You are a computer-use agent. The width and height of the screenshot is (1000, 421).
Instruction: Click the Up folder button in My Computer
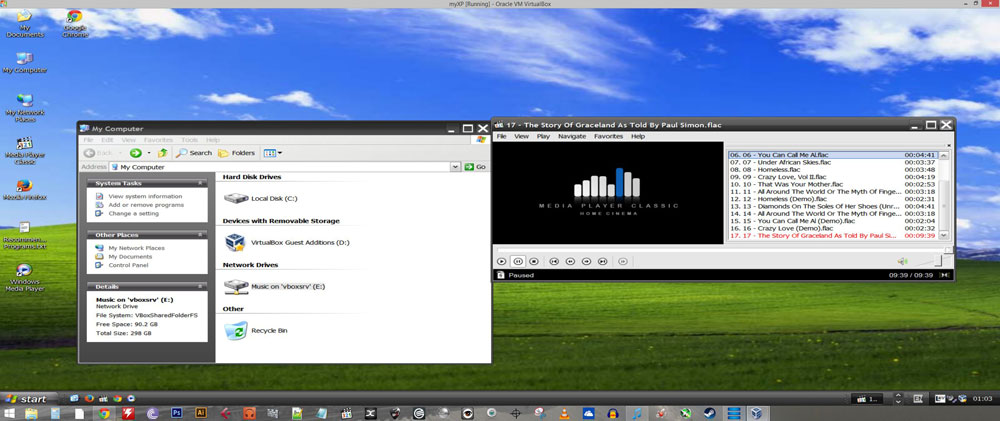pyautogui.click(x=163, y=153)
